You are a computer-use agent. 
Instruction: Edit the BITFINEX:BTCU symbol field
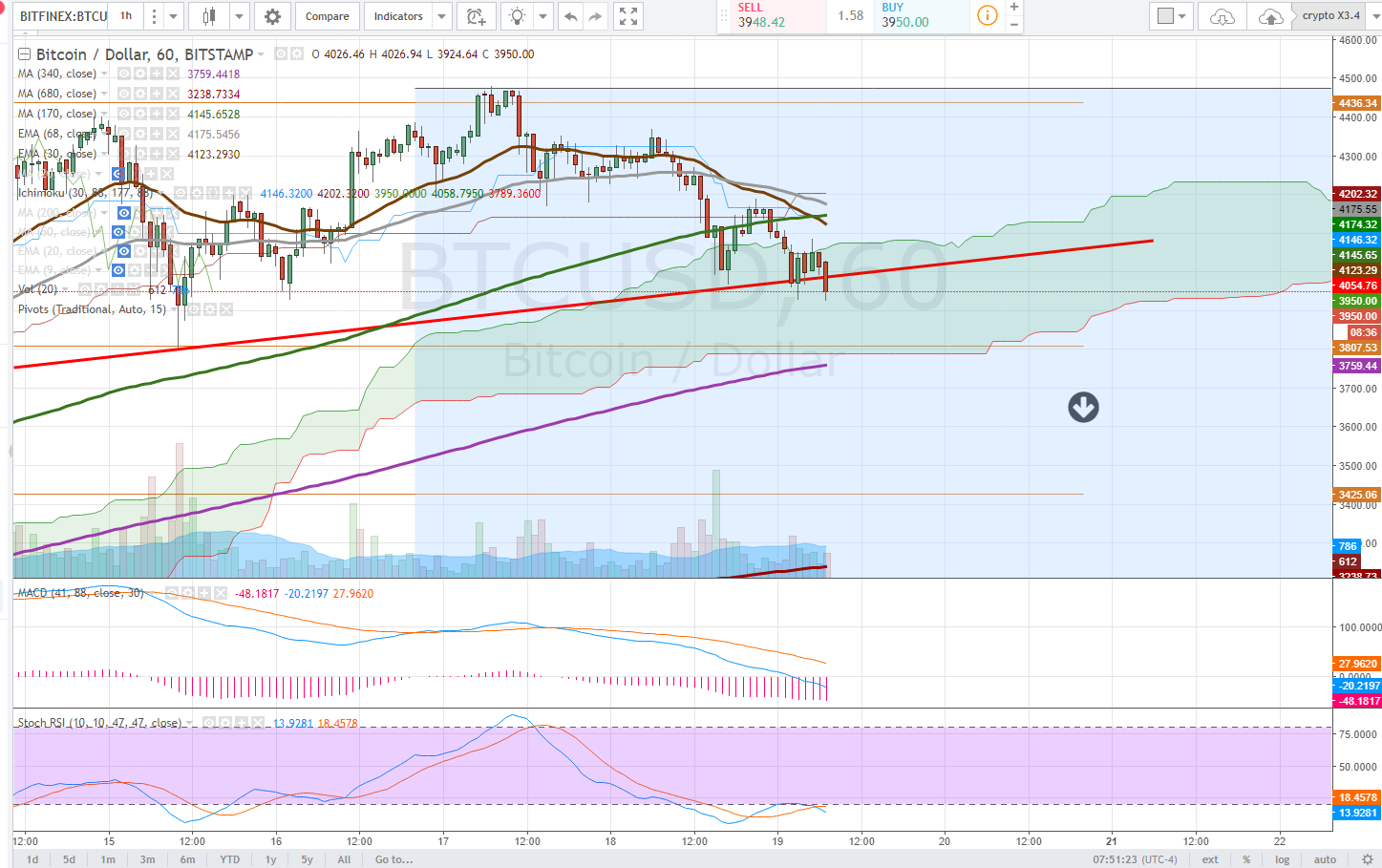tap(62, 16)
